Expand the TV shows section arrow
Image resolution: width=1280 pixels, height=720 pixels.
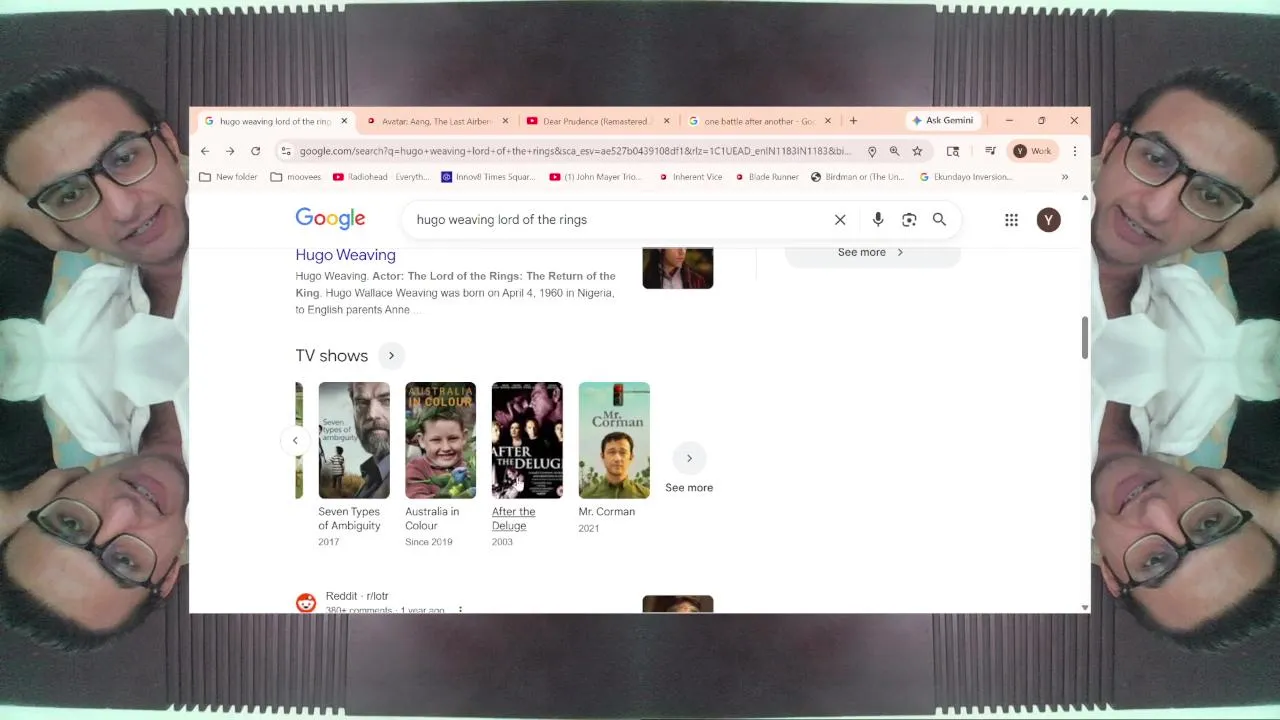pos(391,355)
